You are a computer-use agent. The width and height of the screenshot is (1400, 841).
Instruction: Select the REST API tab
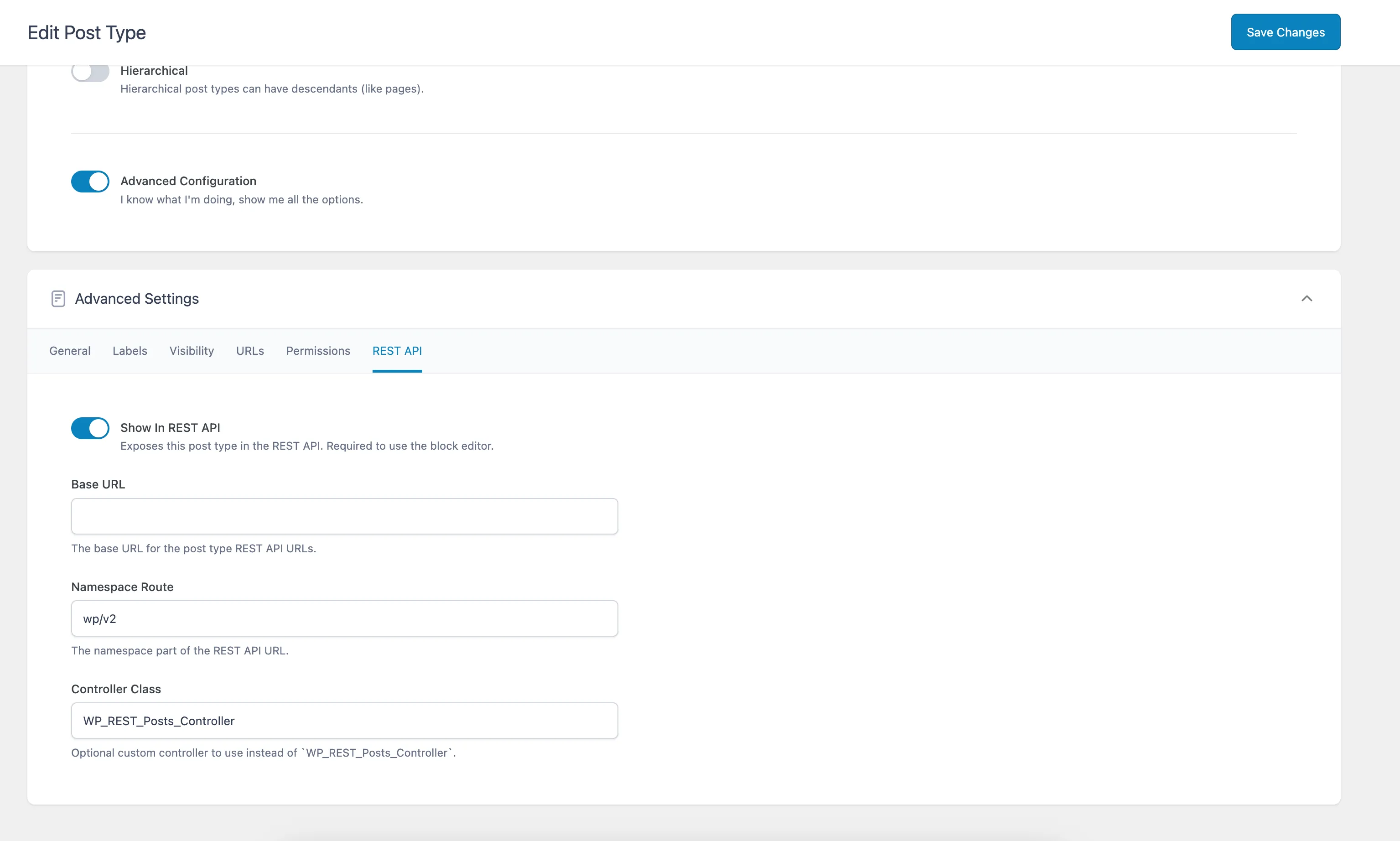point(397,351)
